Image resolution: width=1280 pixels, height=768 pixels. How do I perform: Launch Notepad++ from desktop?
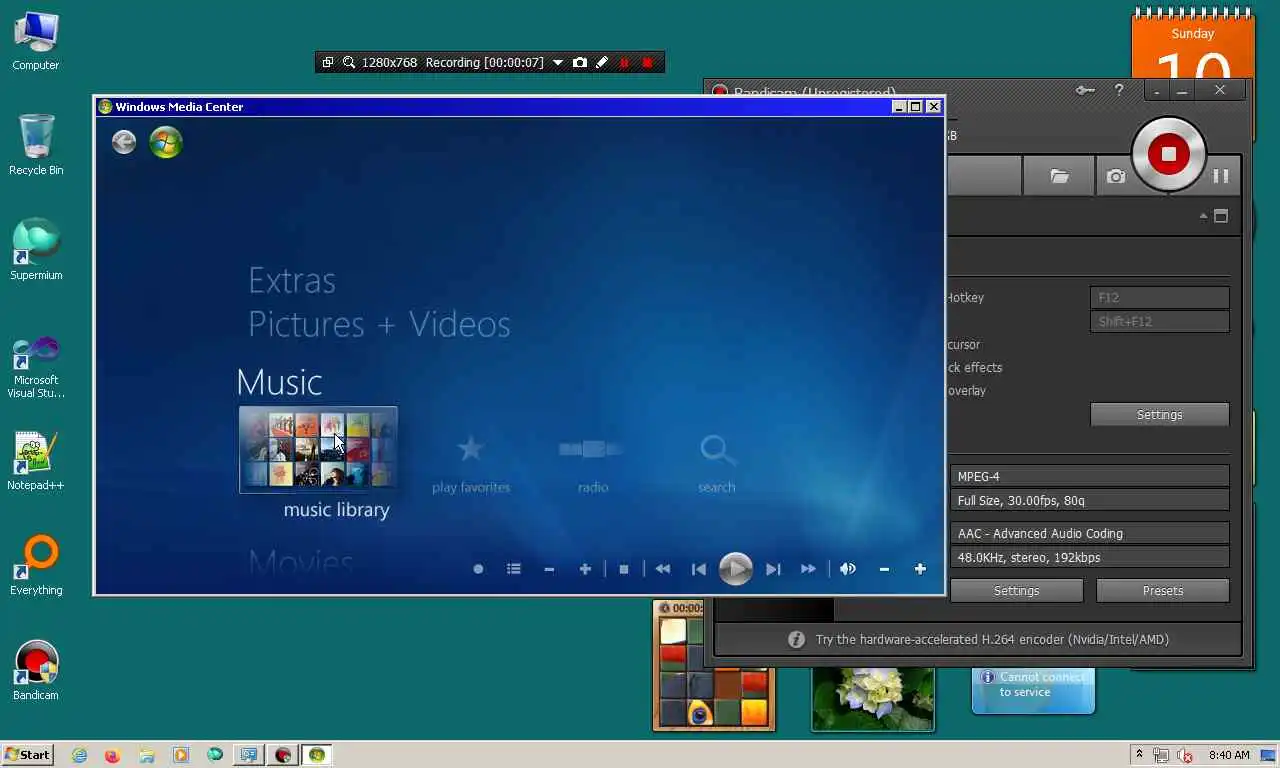pos(36,461)
